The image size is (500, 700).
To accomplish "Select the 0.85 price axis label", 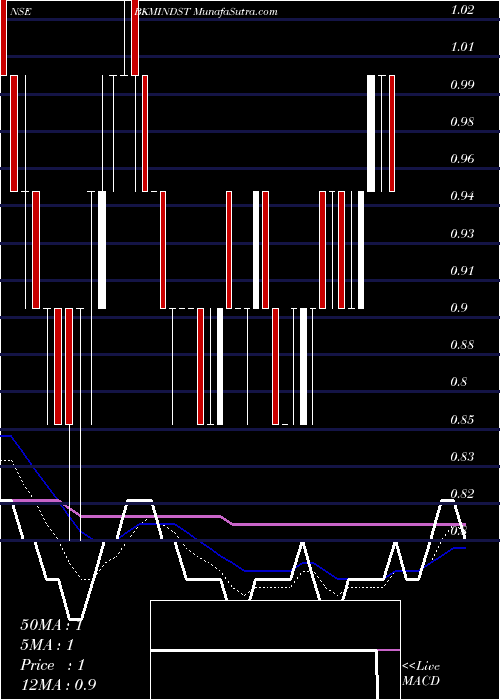I will (462, 420).
